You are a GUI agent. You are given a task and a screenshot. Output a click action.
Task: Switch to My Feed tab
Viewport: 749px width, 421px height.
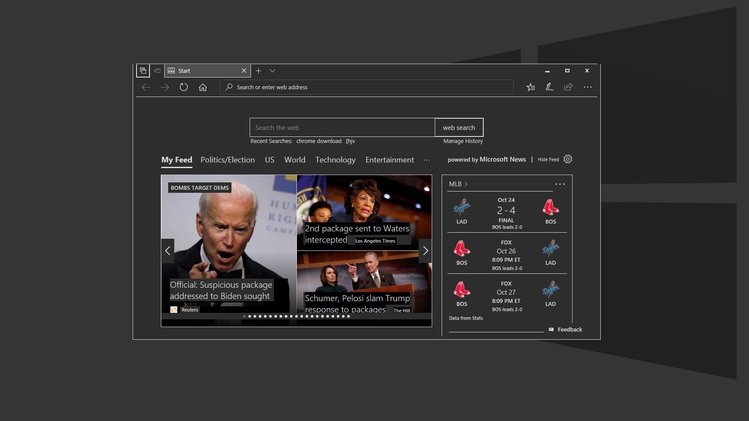click(177, 160)
